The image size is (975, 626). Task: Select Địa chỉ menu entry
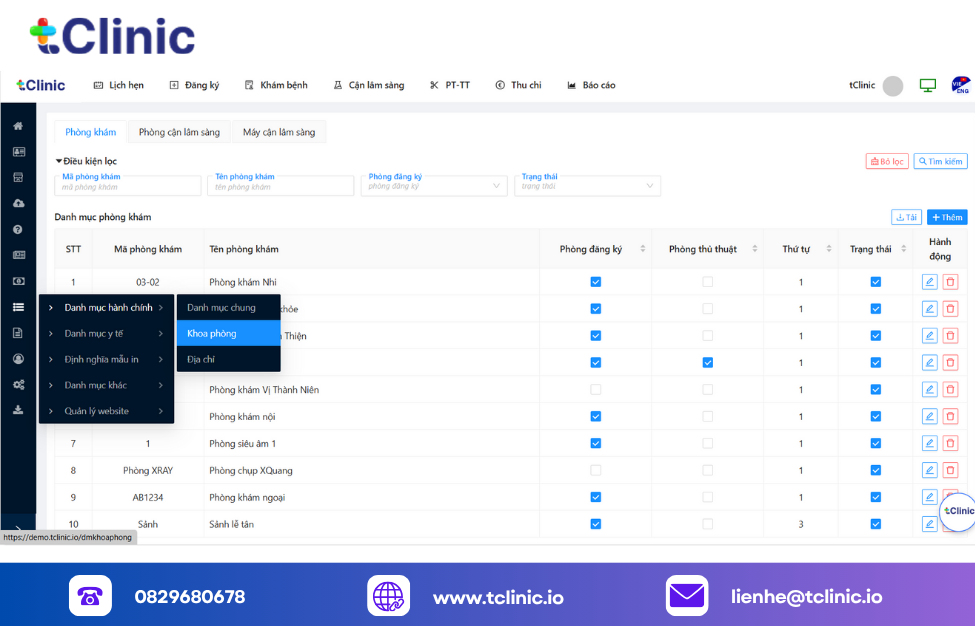(229, 359)
